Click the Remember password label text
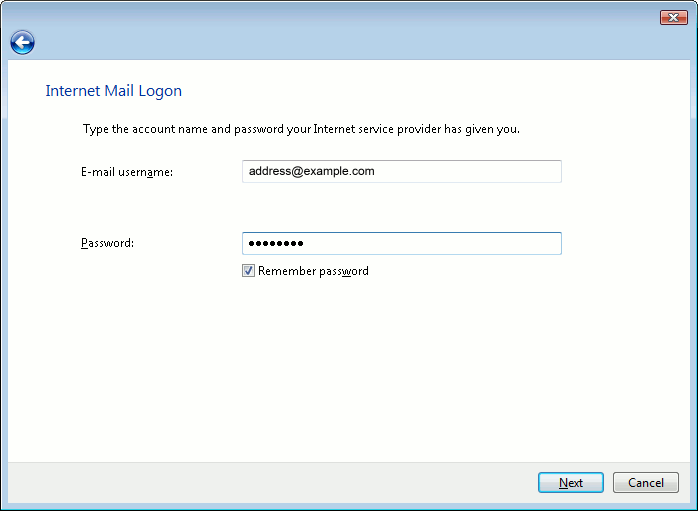This screenshot has height=511, width=698. click(x=313, y=271)
